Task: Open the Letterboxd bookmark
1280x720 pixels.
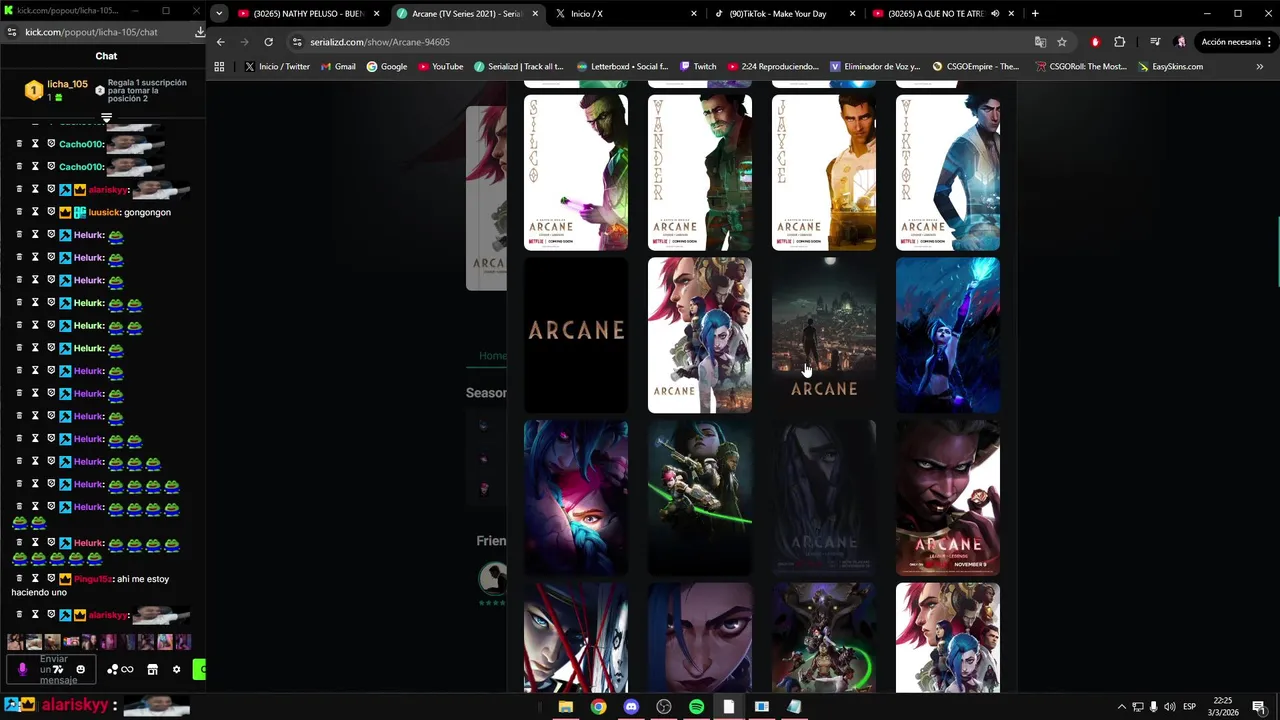Action: point(622,67)
